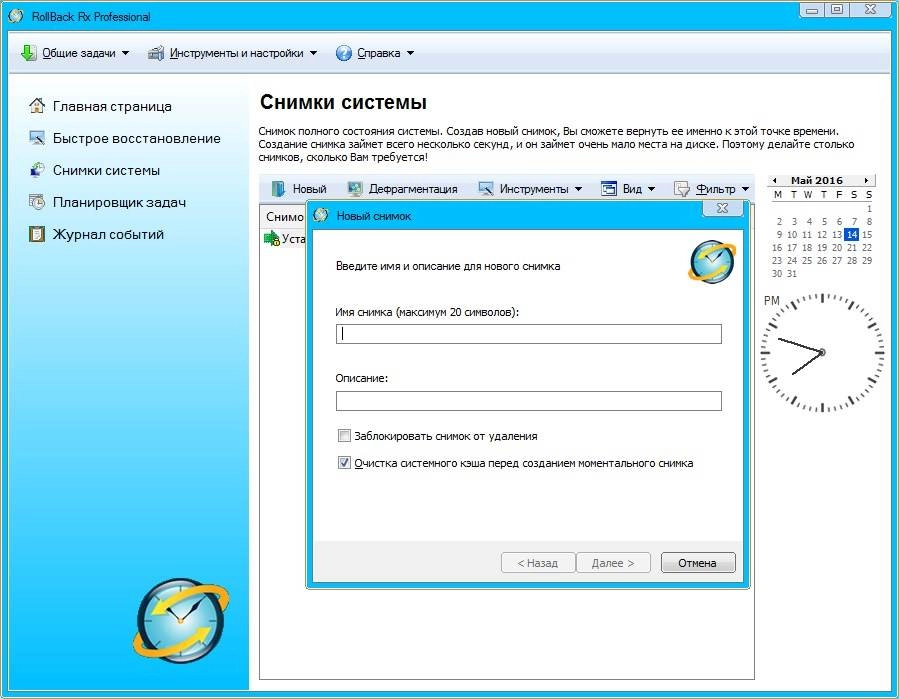Screen dimensions: 899x699
Task: Select day 15 in the calendar
Action: point(867,234)
